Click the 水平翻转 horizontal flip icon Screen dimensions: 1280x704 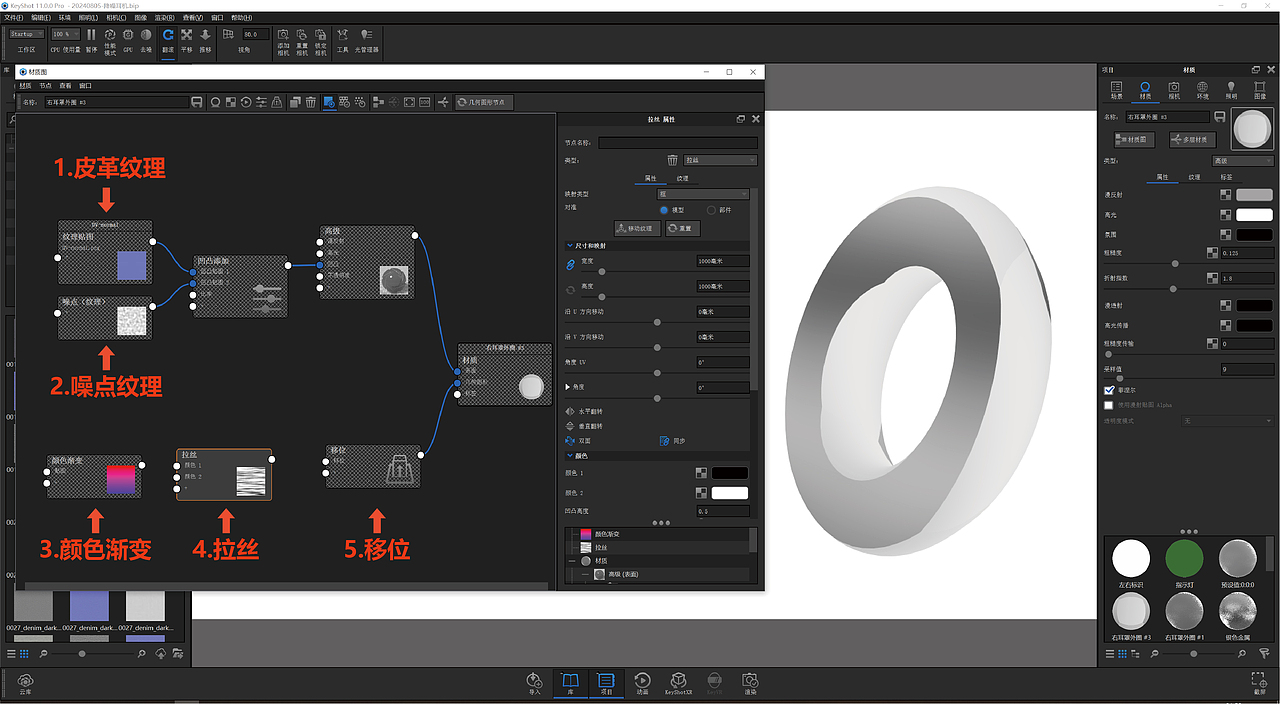[570, 411]
